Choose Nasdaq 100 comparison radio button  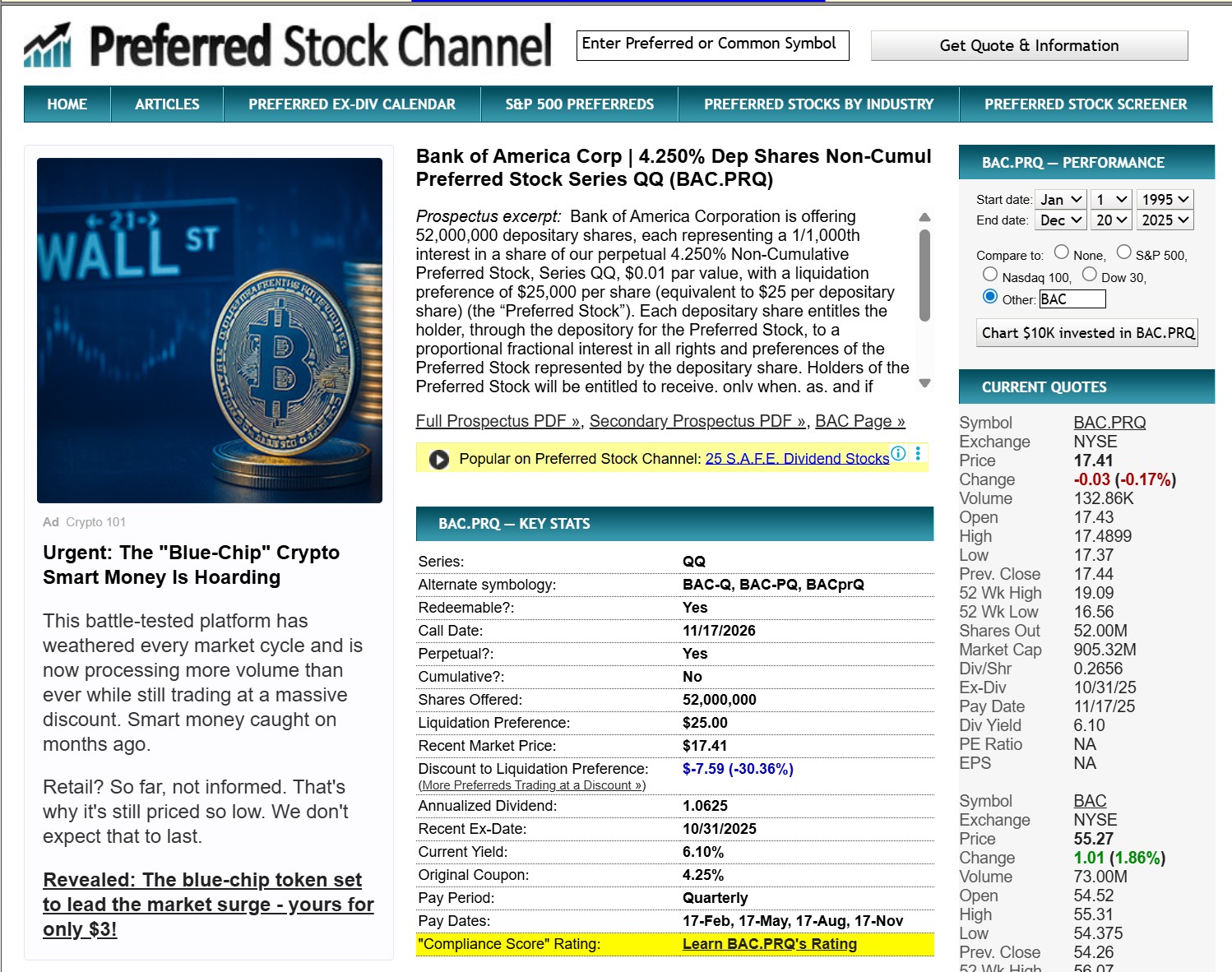(990, 275)
